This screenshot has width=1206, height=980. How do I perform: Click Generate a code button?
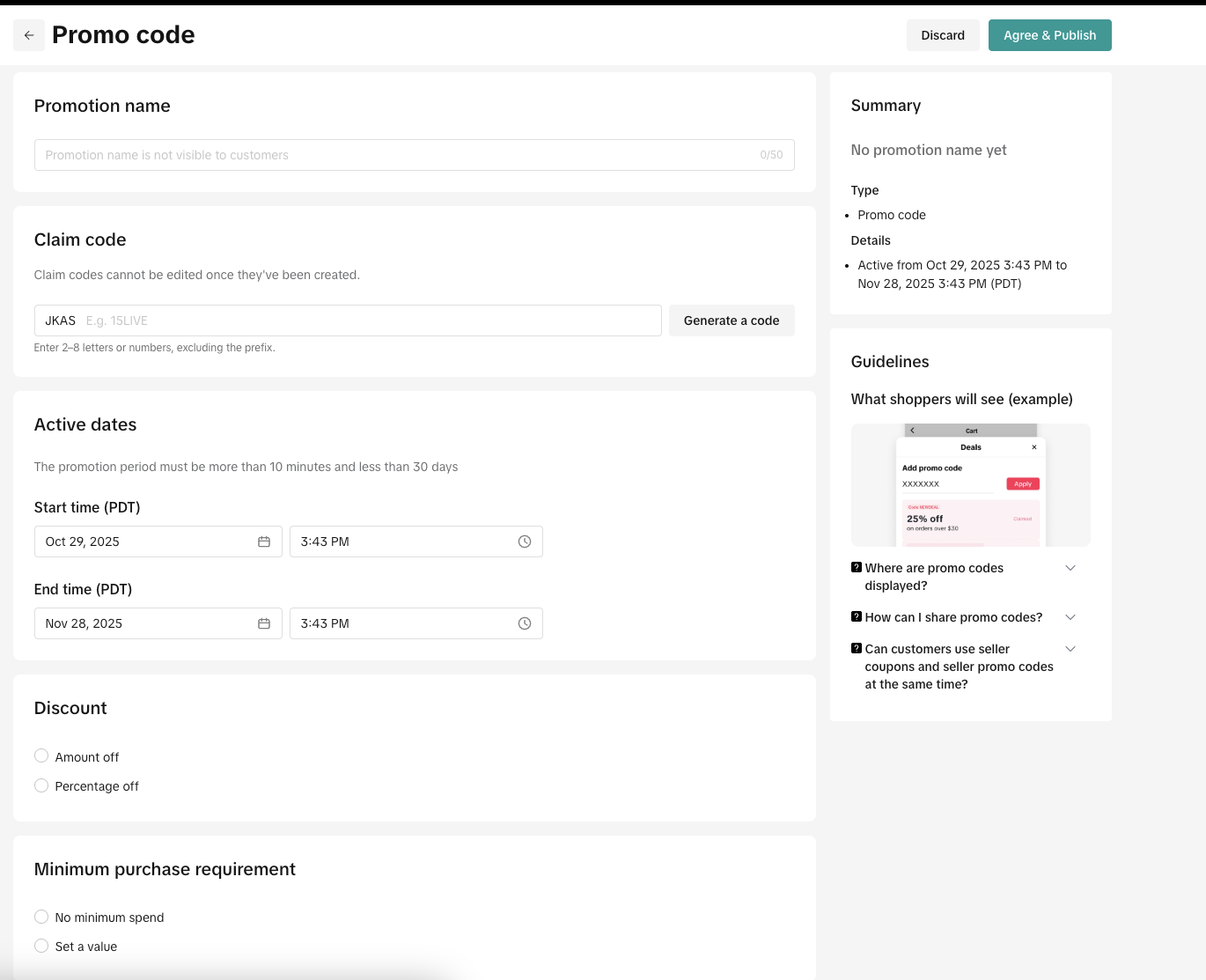pos(732,321)
